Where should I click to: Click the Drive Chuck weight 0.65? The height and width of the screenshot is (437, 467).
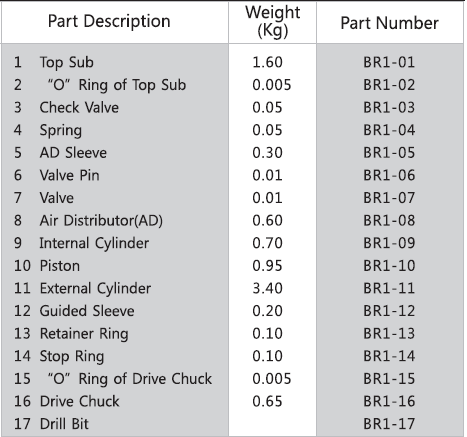coord(267,401)
